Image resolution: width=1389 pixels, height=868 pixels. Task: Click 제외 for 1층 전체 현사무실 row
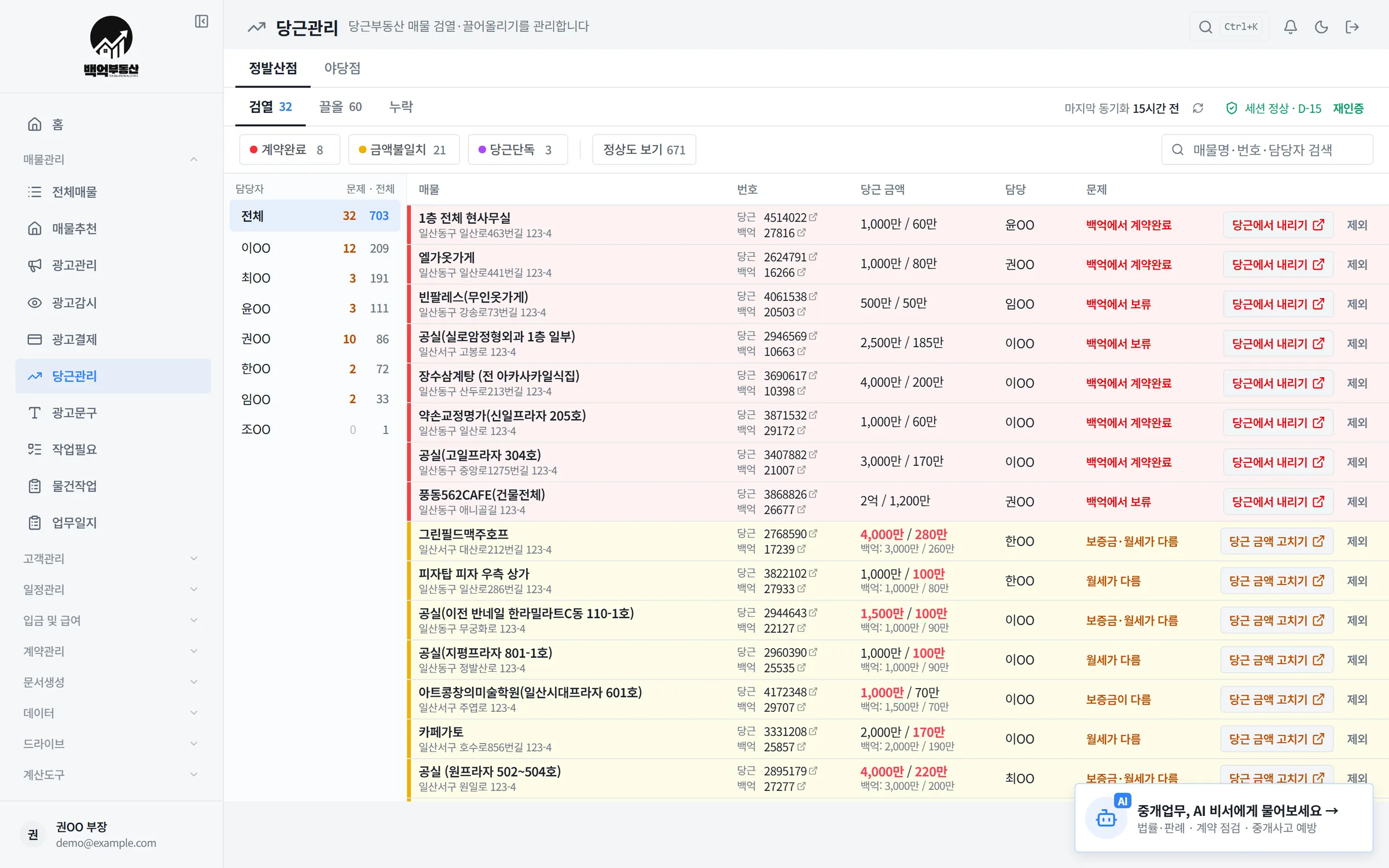[x=1357, y=225]
